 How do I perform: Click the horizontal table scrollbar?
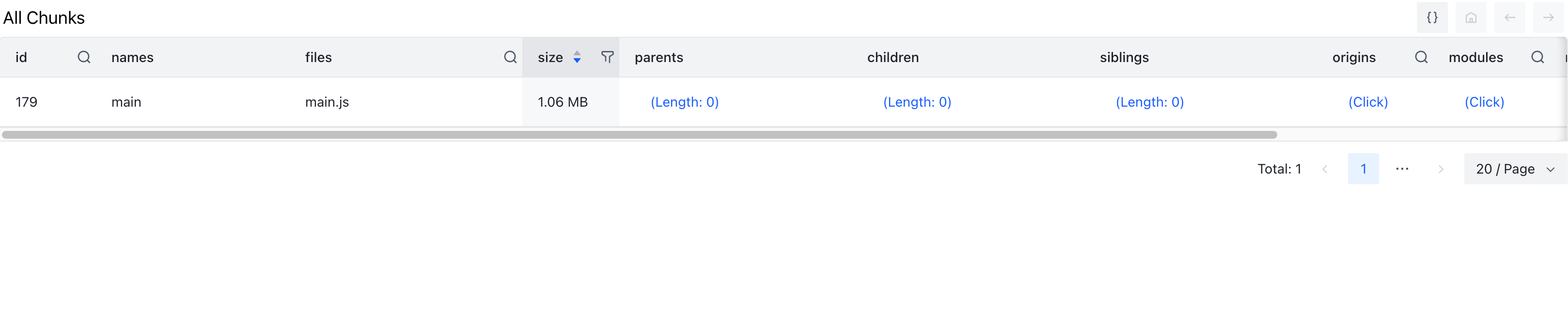click(x=639, y=135)
